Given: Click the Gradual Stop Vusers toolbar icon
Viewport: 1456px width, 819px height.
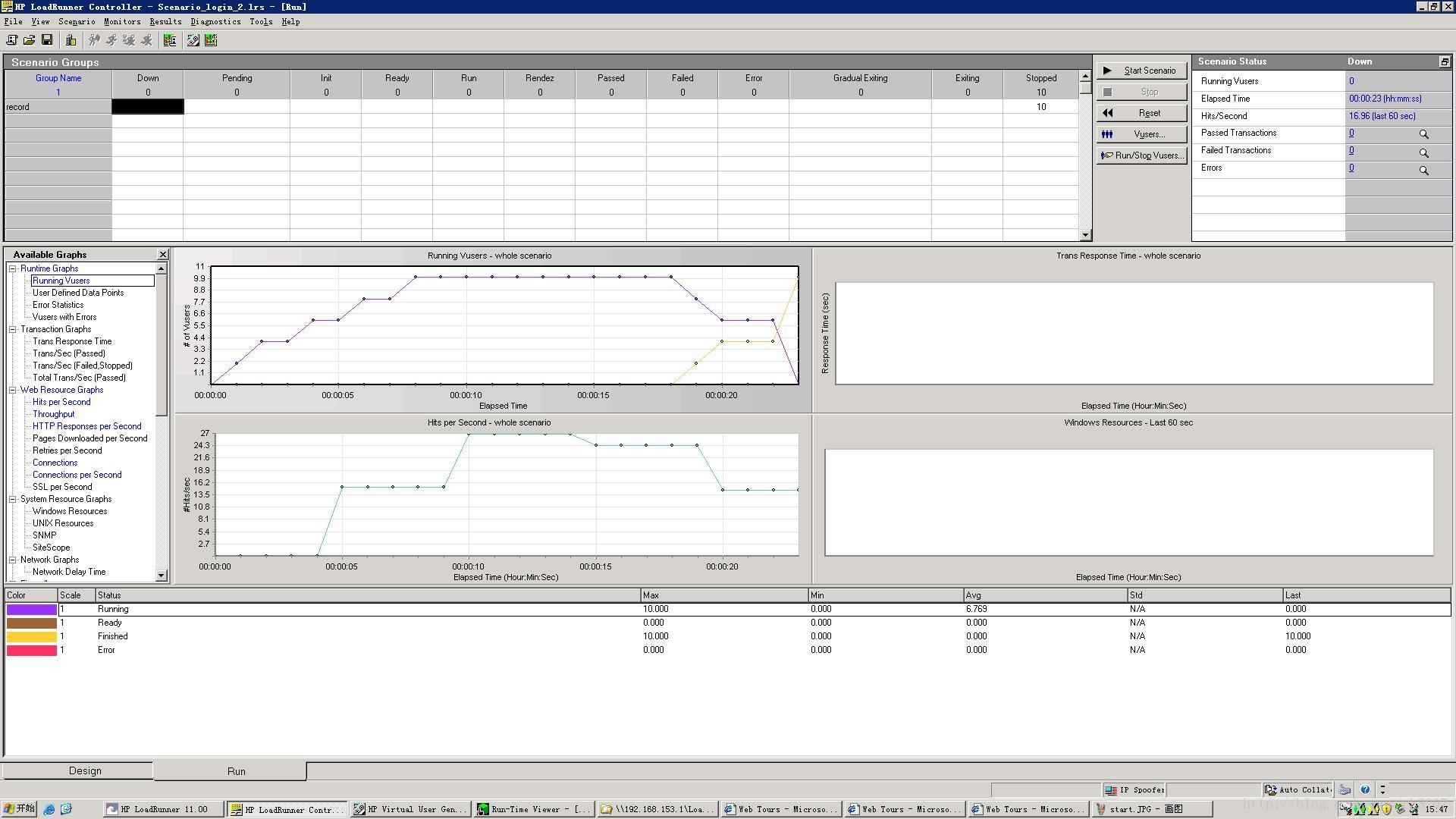Looking at the screenshot, I should point(129,40).
